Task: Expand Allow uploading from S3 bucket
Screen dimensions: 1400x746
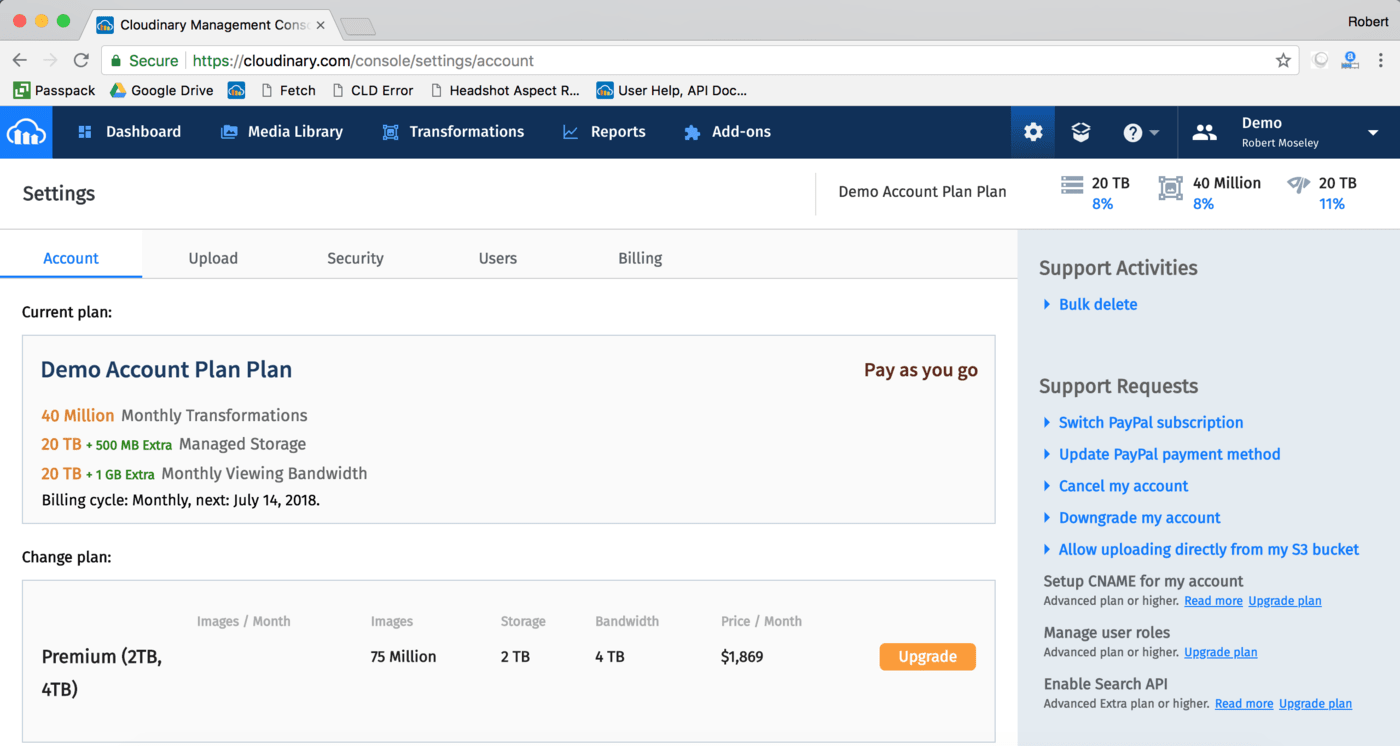Action: (x=1208, y=549)
